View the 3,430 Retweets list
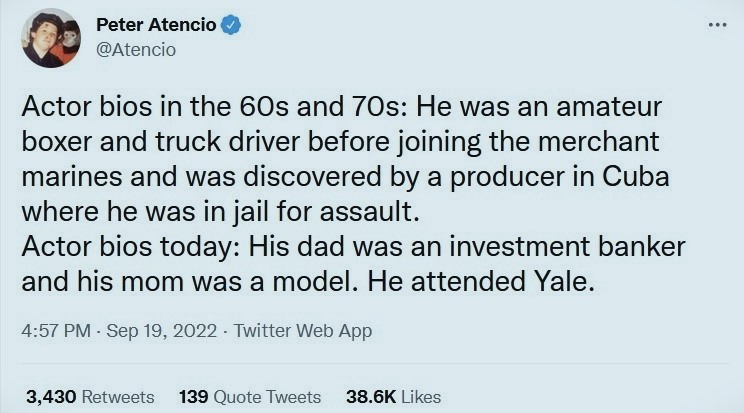Screen dimensions: 744x413 (x=90, y=397)
